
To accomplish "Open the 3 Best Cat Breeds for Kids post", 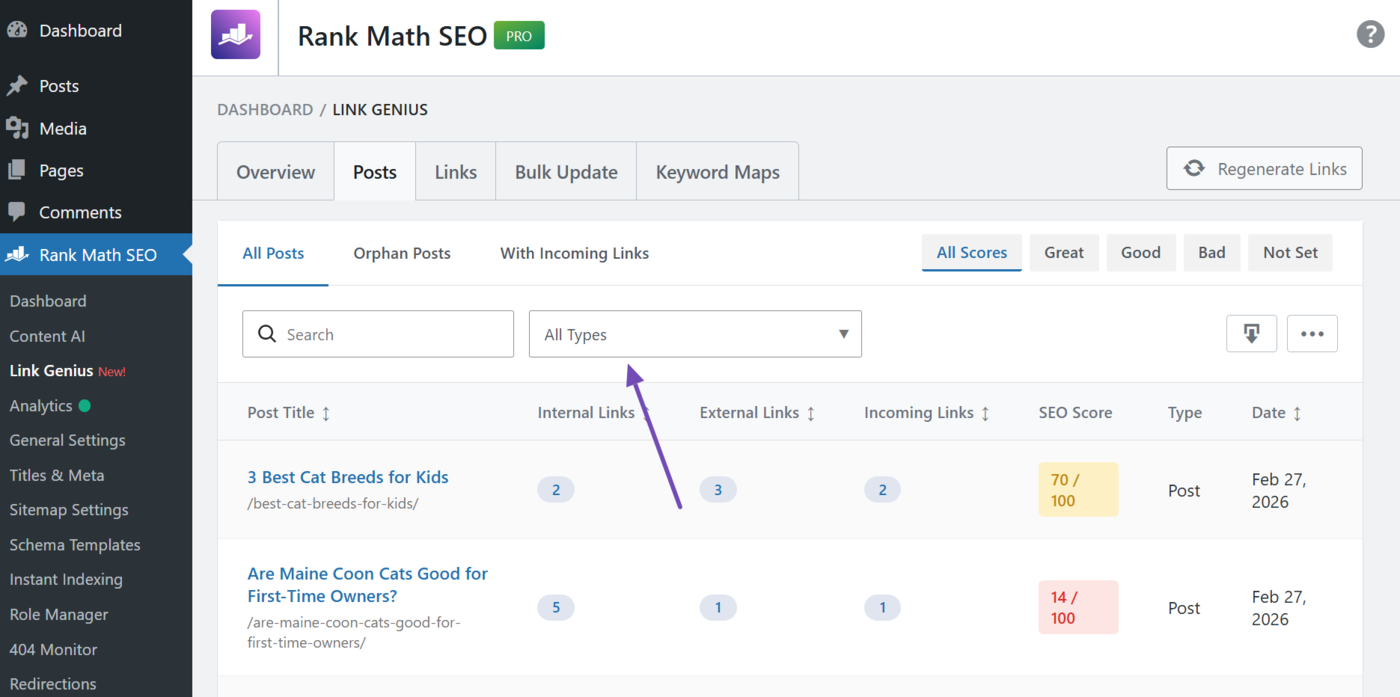I will (x=348, y=477).
